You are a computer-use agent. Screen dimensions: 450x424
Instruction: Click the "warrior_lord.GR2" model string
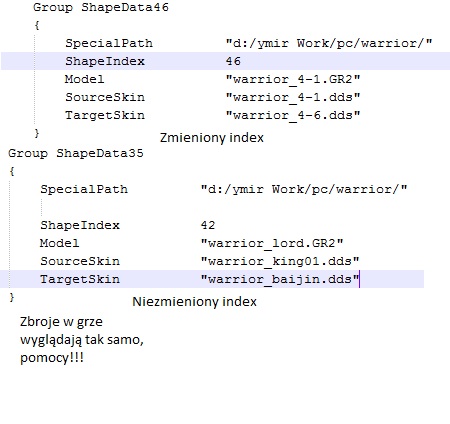click(x=272, y=243)
